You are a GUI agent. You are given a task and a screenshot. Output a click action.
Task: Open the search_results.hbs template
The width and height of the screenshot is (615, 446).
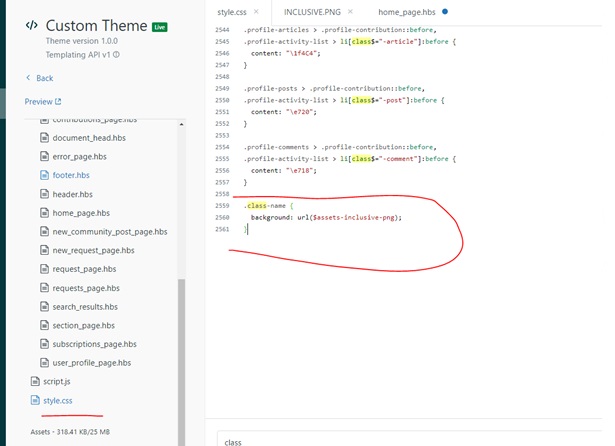click(85, 307)
